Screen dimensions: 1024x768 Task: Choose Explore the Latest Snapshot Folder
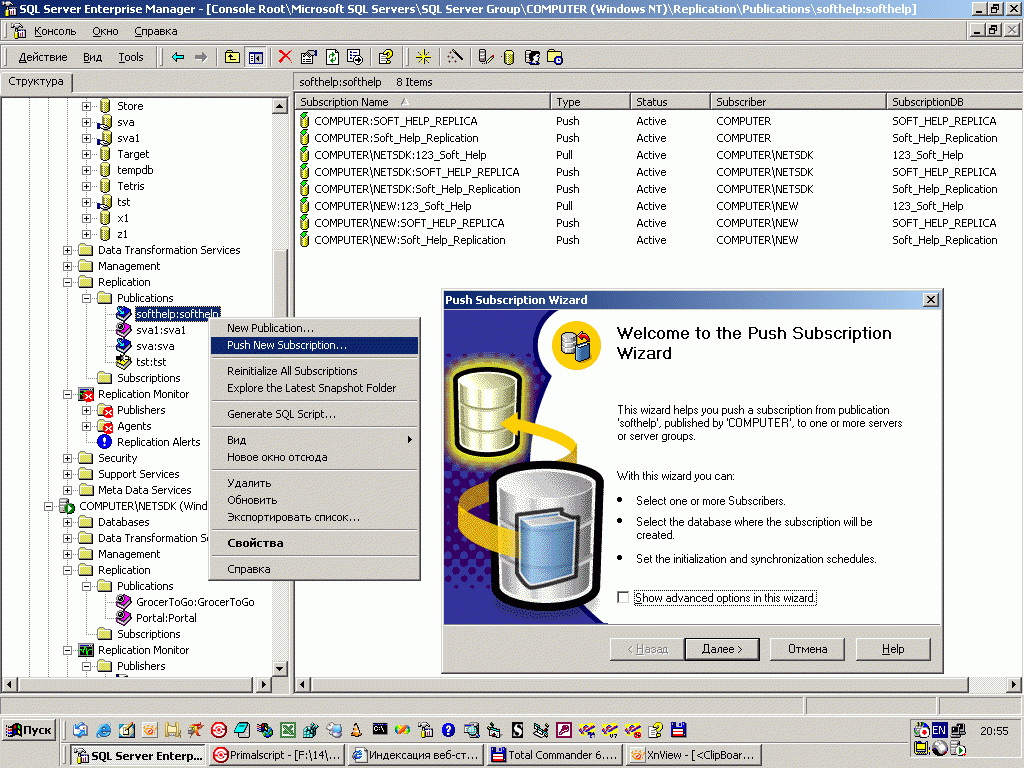(314, 388)
